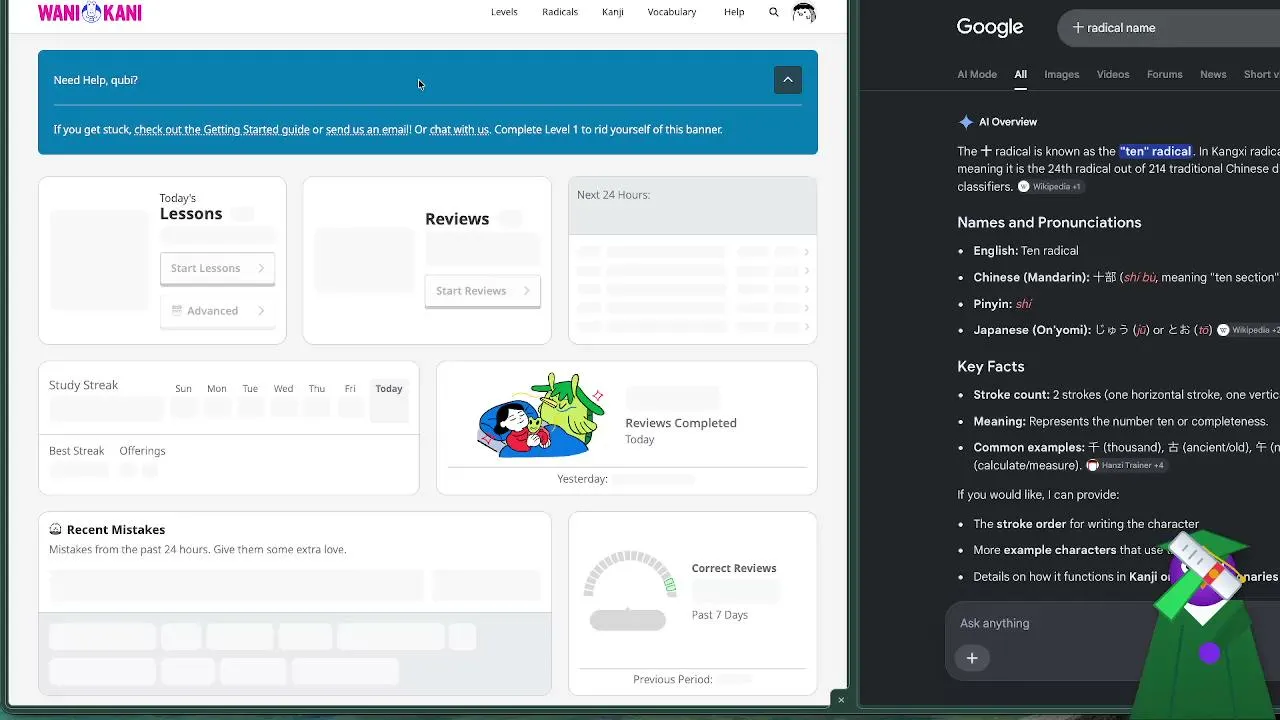The height and width of the screenshot is (720, 1280).
Task: Click the Offerings label
Action: pyautogui.click(x=142, y=451)
